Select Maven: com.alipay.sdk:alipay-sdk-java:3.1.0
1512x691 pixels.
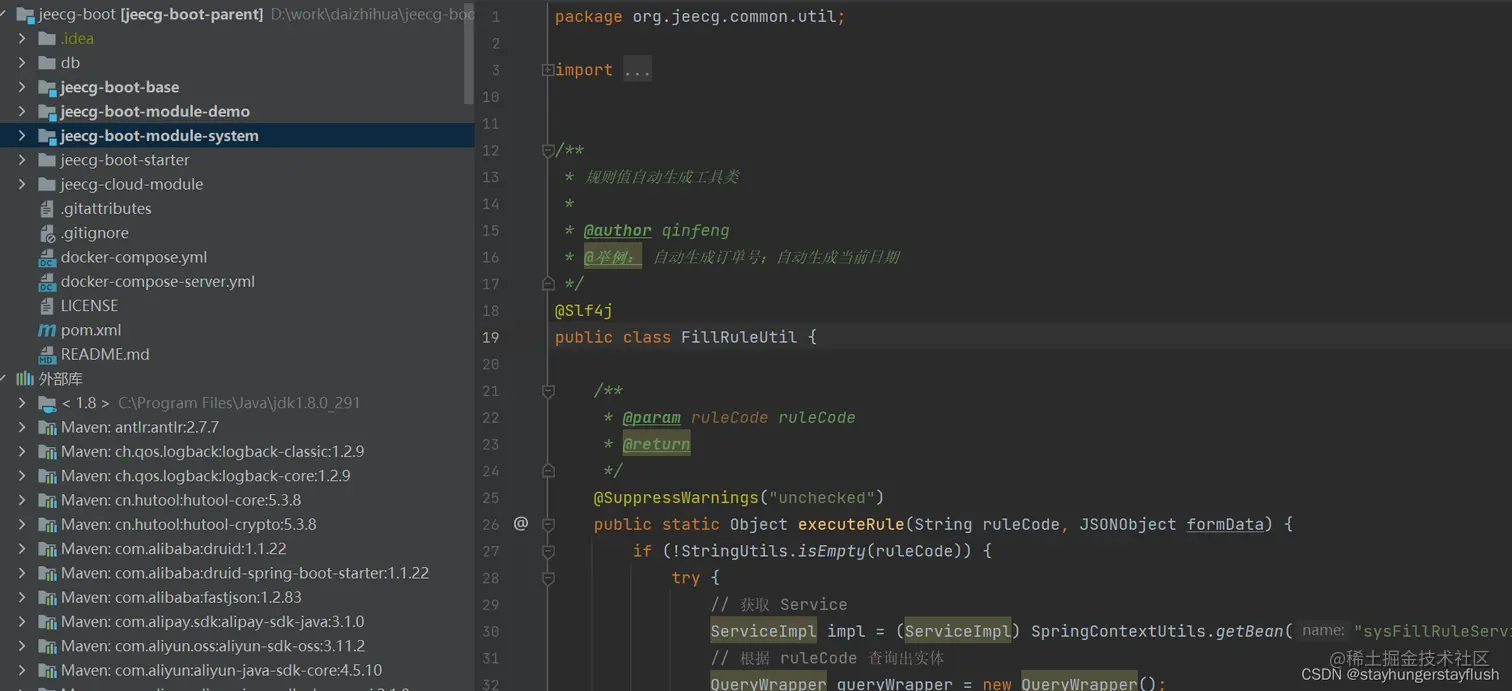click(213, 622)
